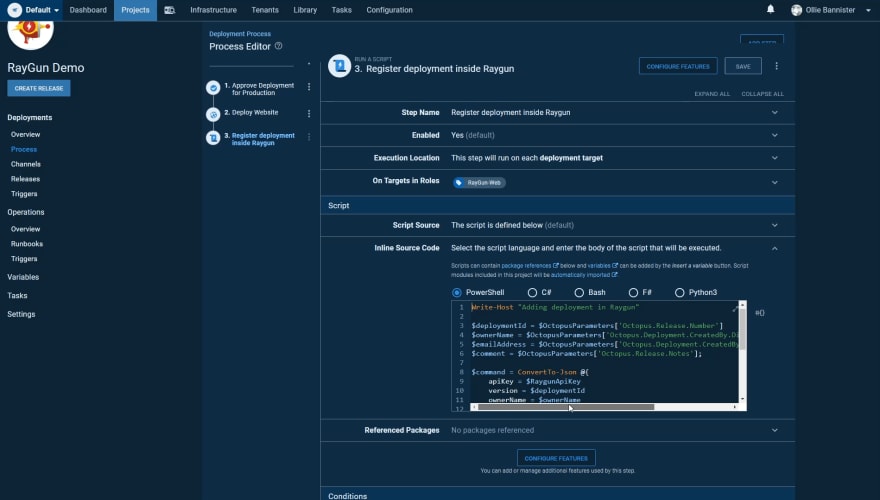Open the Projects menu
Viewport: 880px width, 500px height.
tap(135, 10)
